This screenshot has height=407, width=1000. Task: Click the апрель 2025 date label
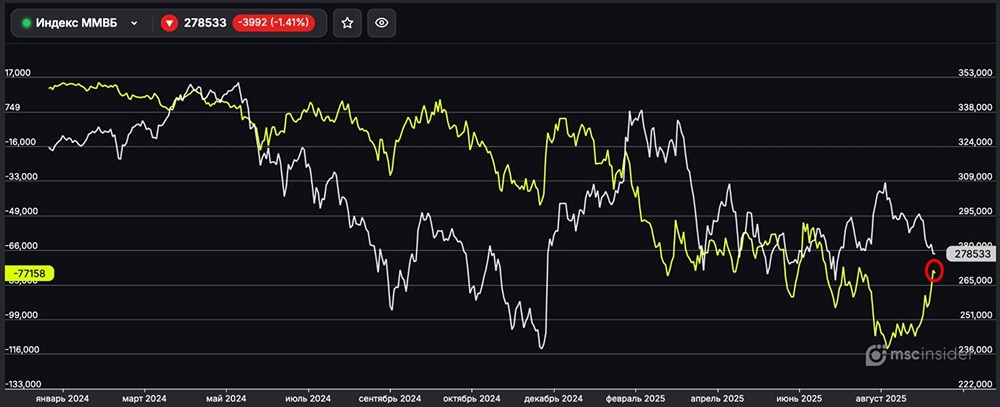tap(717, 398)
